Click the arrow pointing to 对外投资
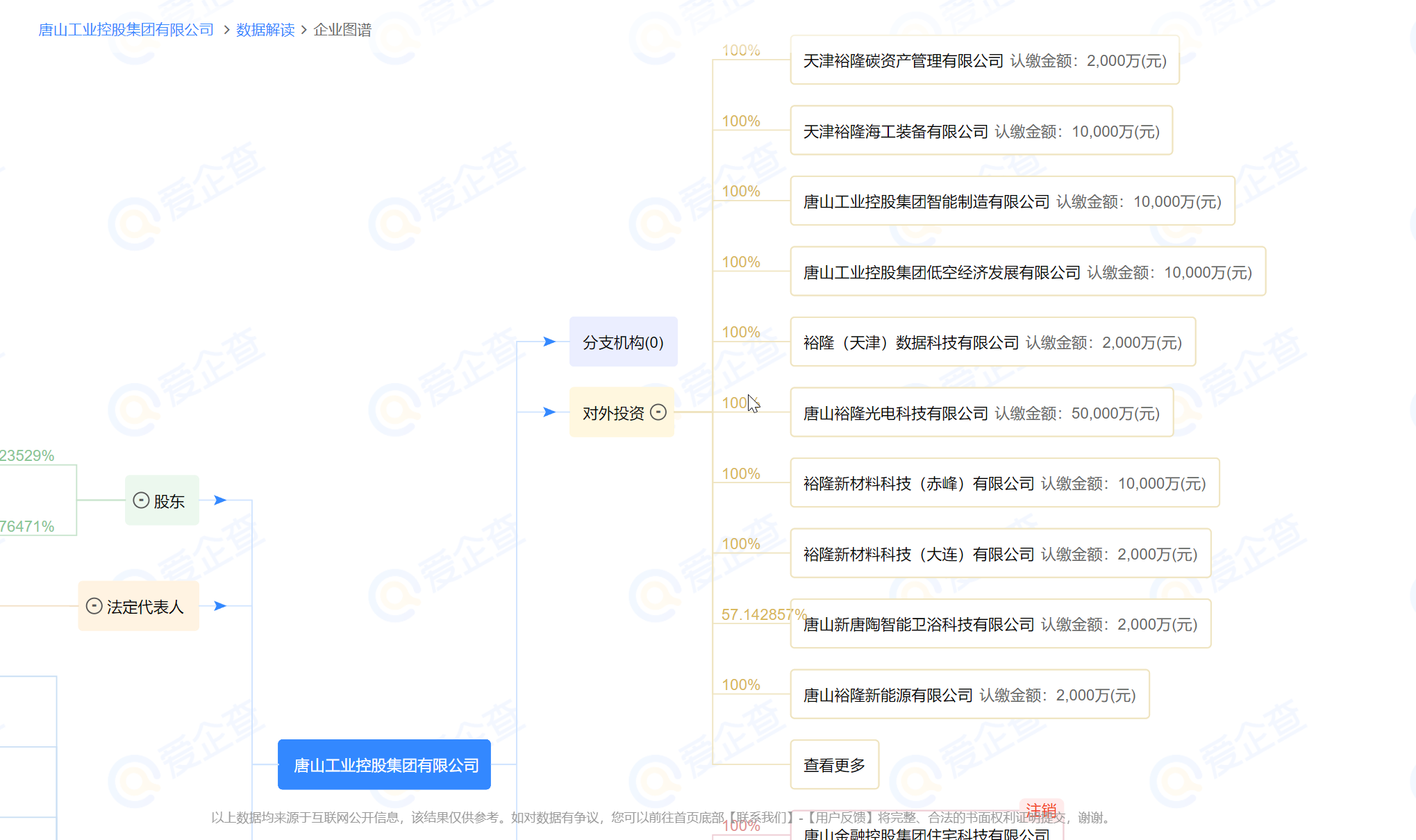 click(549, 412)
